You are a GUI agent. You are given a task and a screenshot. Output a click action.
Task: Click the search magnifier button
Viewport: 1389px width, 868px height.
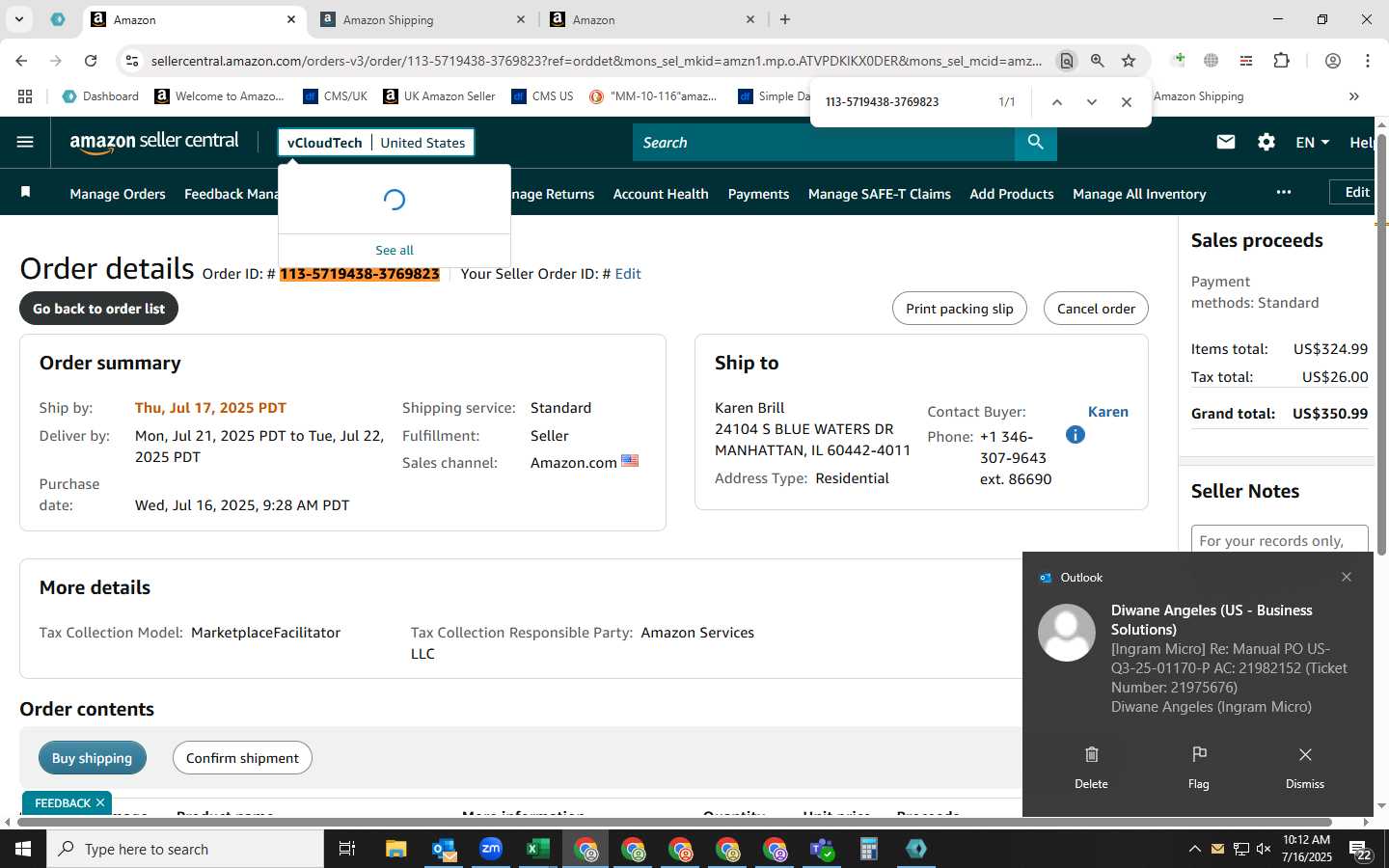click(1035, 142)
